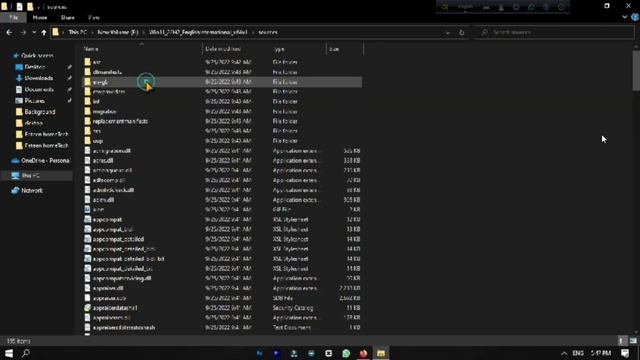Open File Explorer icon in the taskbar
Screen dimensions: 640x360
tap(381, 353)
